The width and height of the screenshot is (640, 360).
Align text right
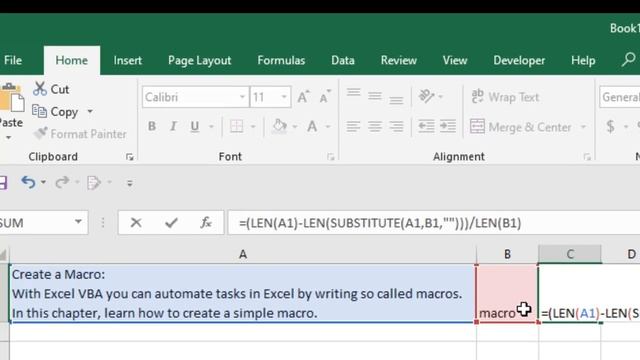tap(396, 127)
